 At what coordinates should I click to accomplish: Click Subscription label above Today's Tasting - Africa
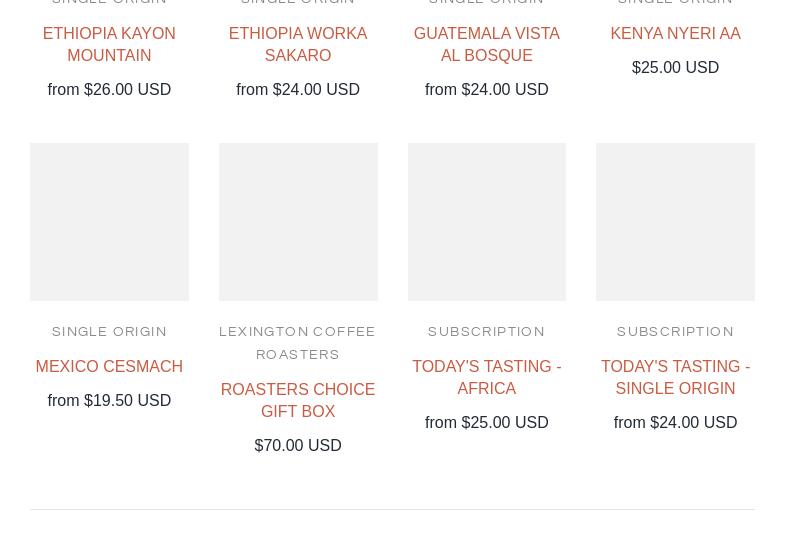(486, 332)
